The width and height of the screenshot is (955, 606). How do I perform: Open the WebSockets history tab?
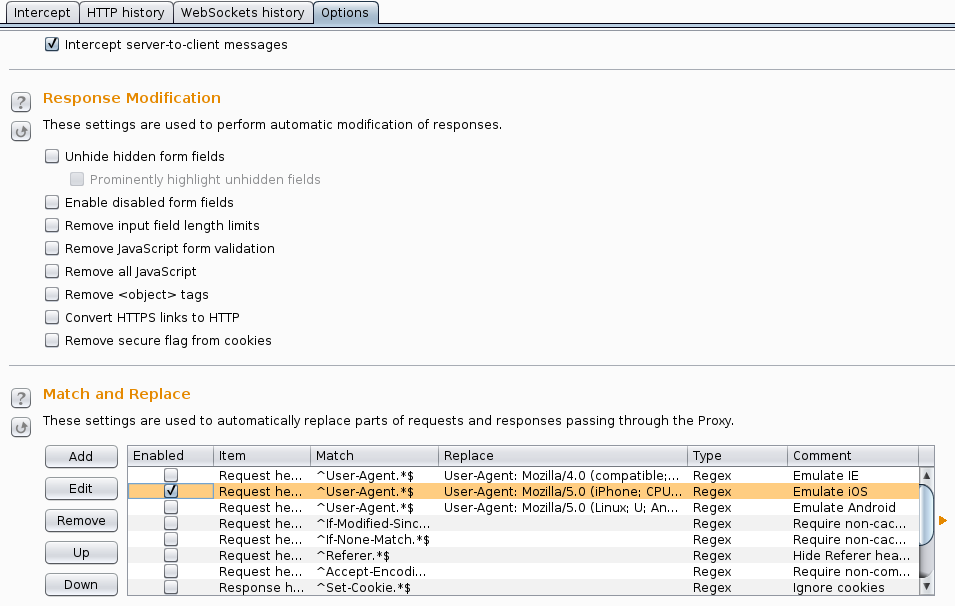pos(243,13)
